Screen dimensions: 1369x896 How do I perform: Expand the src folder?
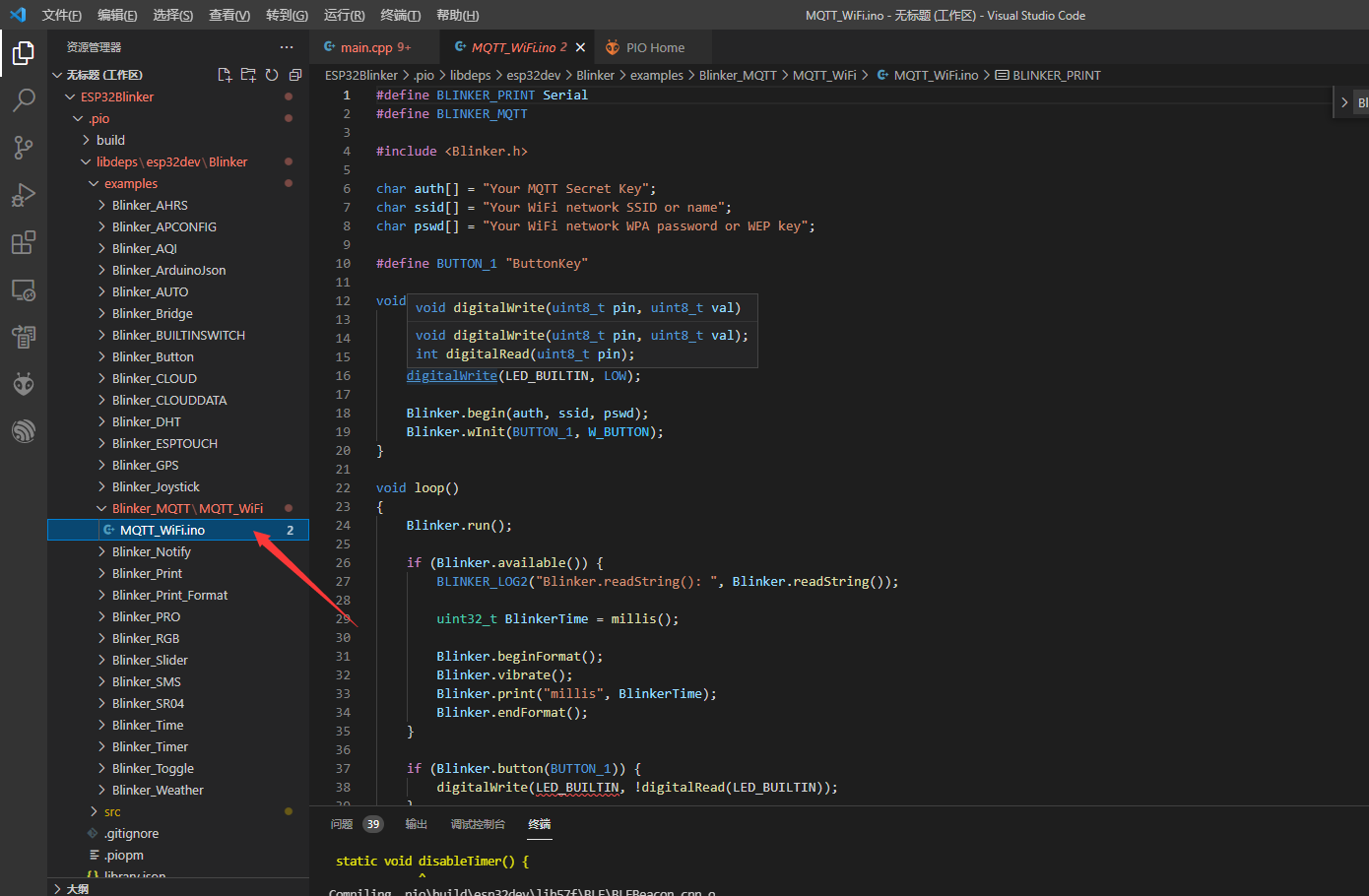pyautogui.click(x=178, y=811)
